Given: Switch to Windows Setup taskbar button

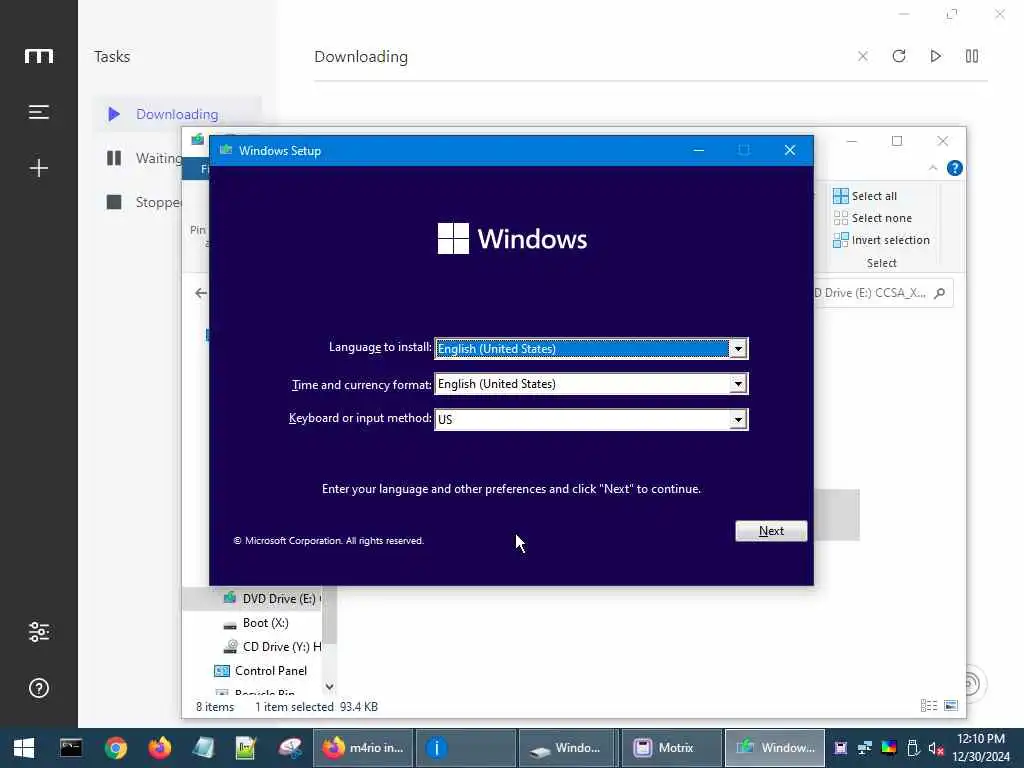Looking at the screenshot, I should 775,748.
